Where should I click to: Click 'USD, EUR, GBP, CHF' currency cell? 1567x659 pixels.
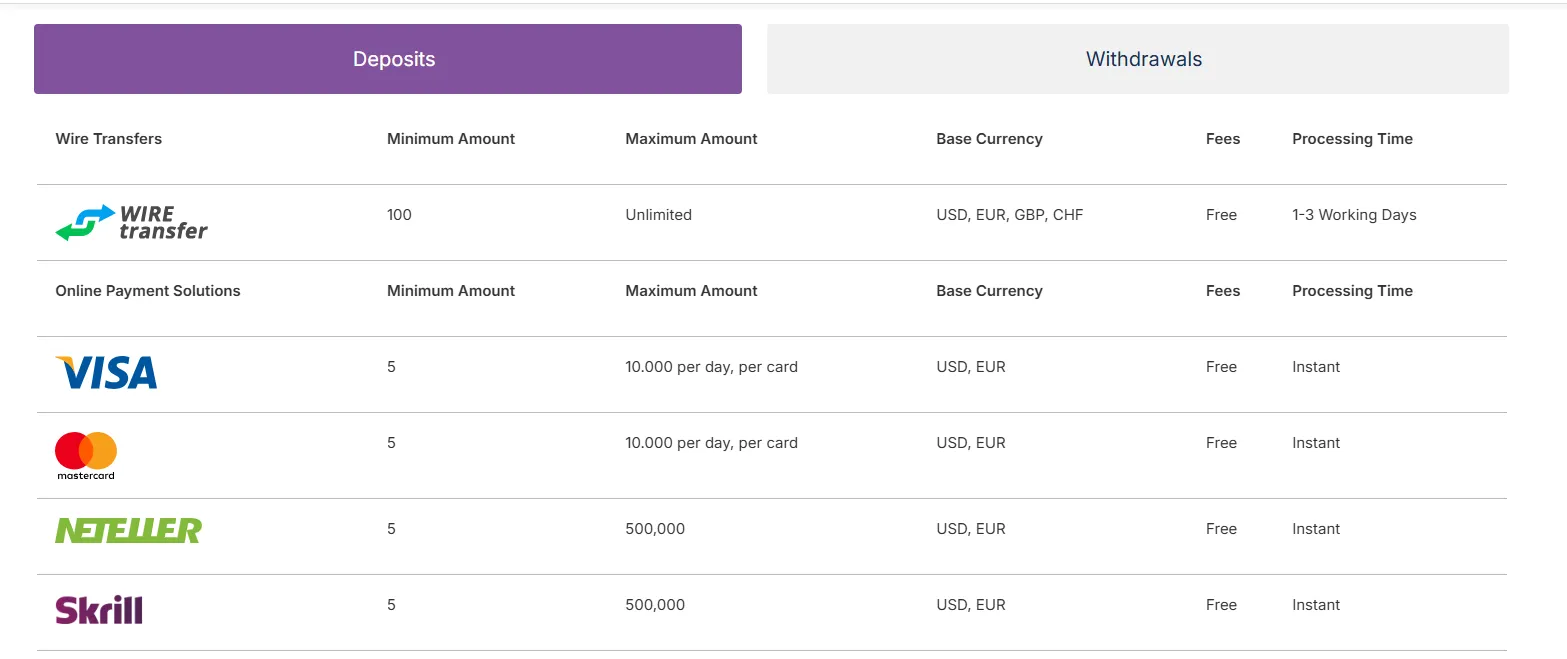pos(1010,215)
